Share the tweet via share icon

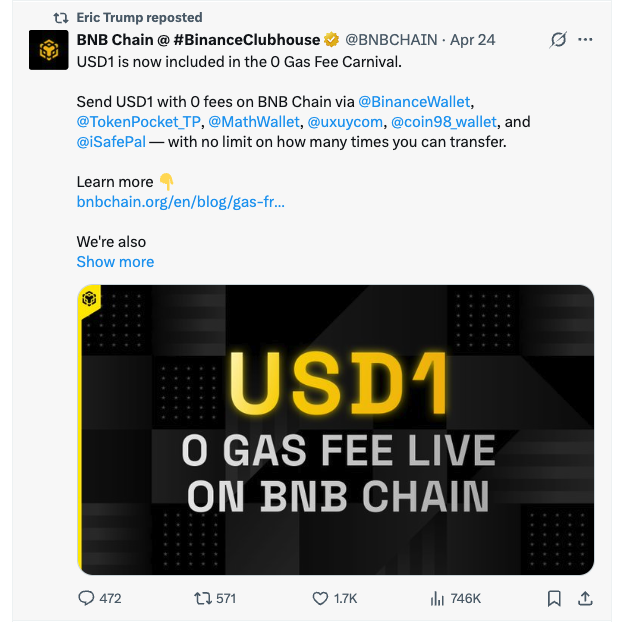click(586, 598)
